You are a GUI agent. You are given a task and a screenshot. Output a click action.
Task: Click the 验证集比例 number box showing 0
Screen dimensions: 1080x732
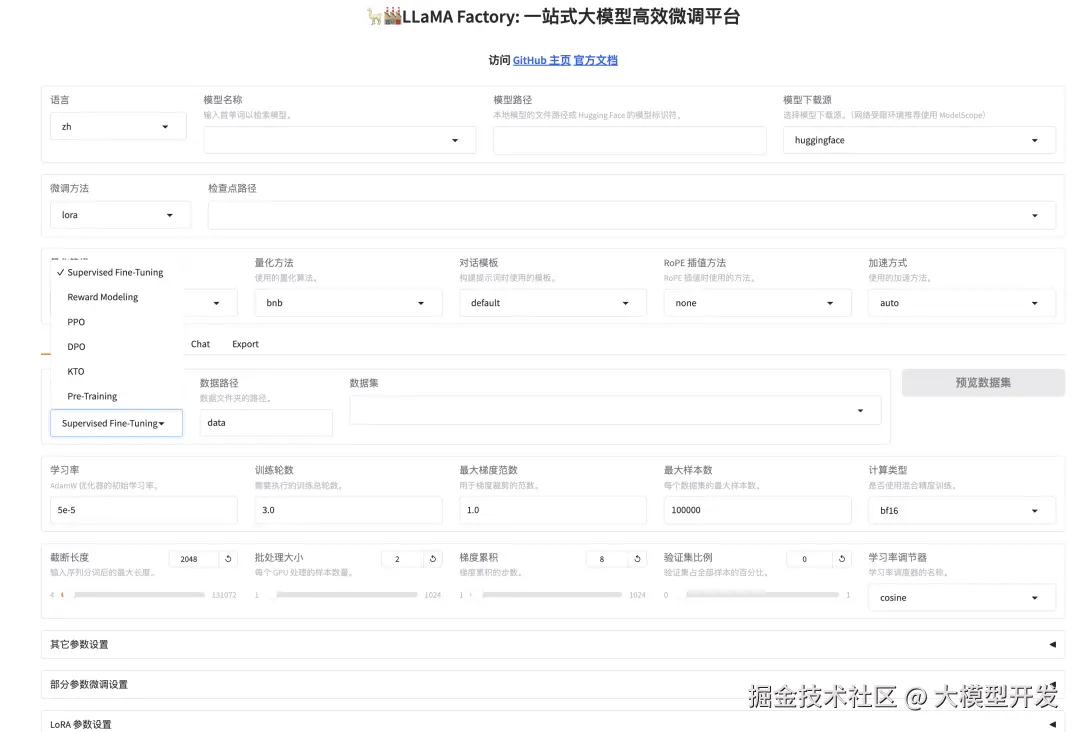click(809, 558)
